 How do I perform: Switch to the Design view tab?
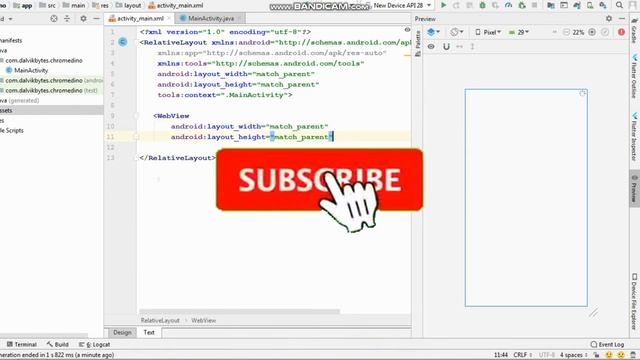pos(122,332)
